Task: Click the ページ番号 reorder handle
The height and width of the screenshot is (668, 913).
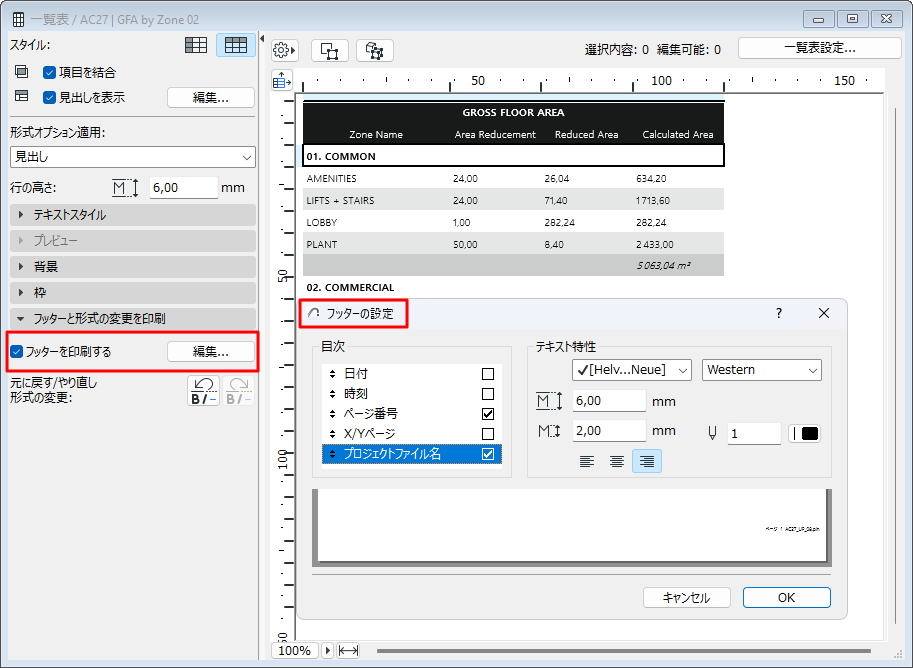Action: (x=332, y=413)
